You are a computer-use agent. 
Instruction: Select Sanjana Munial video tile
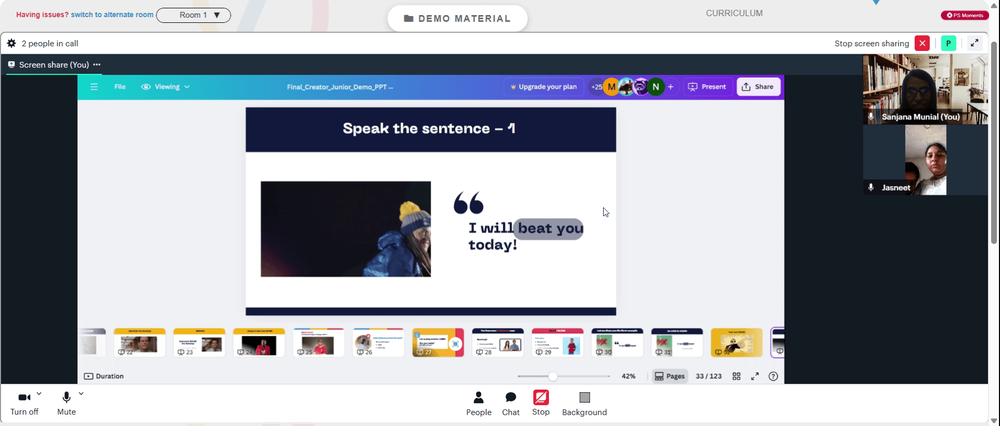(925, 89)
